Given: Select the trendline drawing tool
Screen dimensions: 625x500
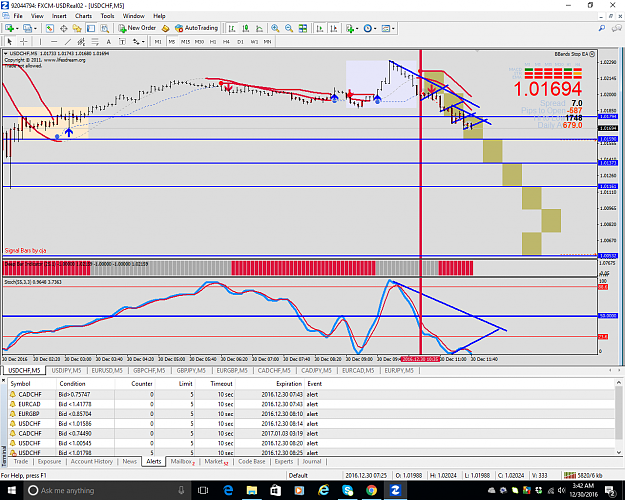Looking at the screenshot, I should tap(68, 41).
